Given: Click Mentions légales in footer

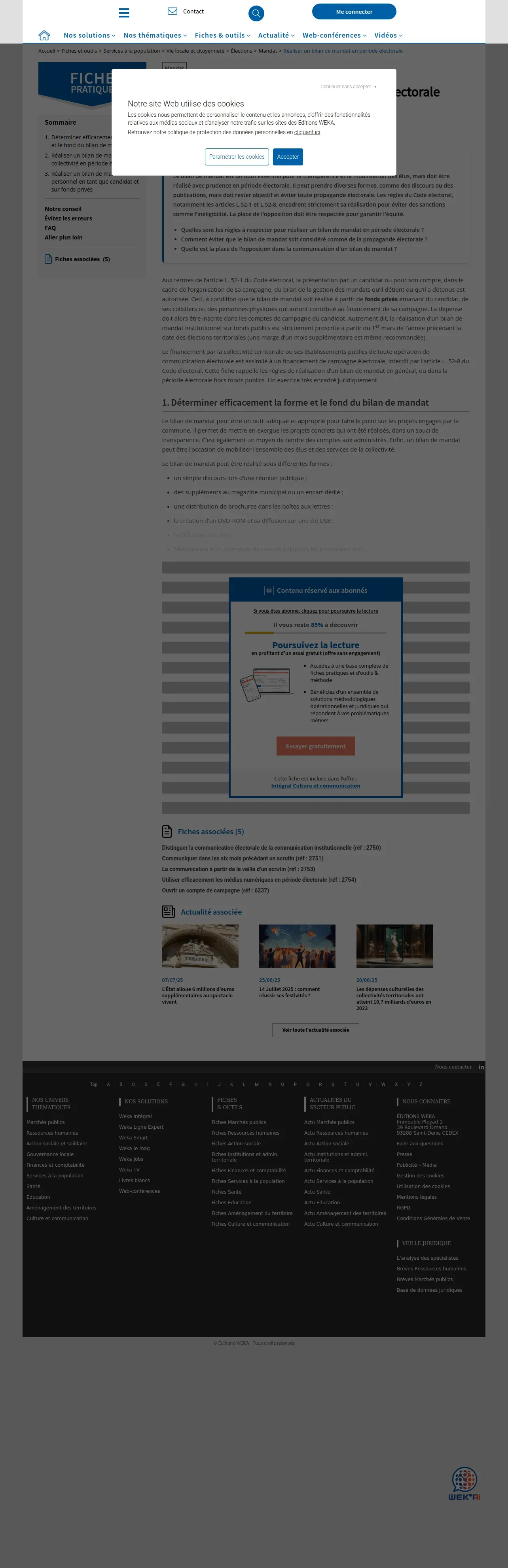Looking at the screenshot, I should (x=417, y=1197).
